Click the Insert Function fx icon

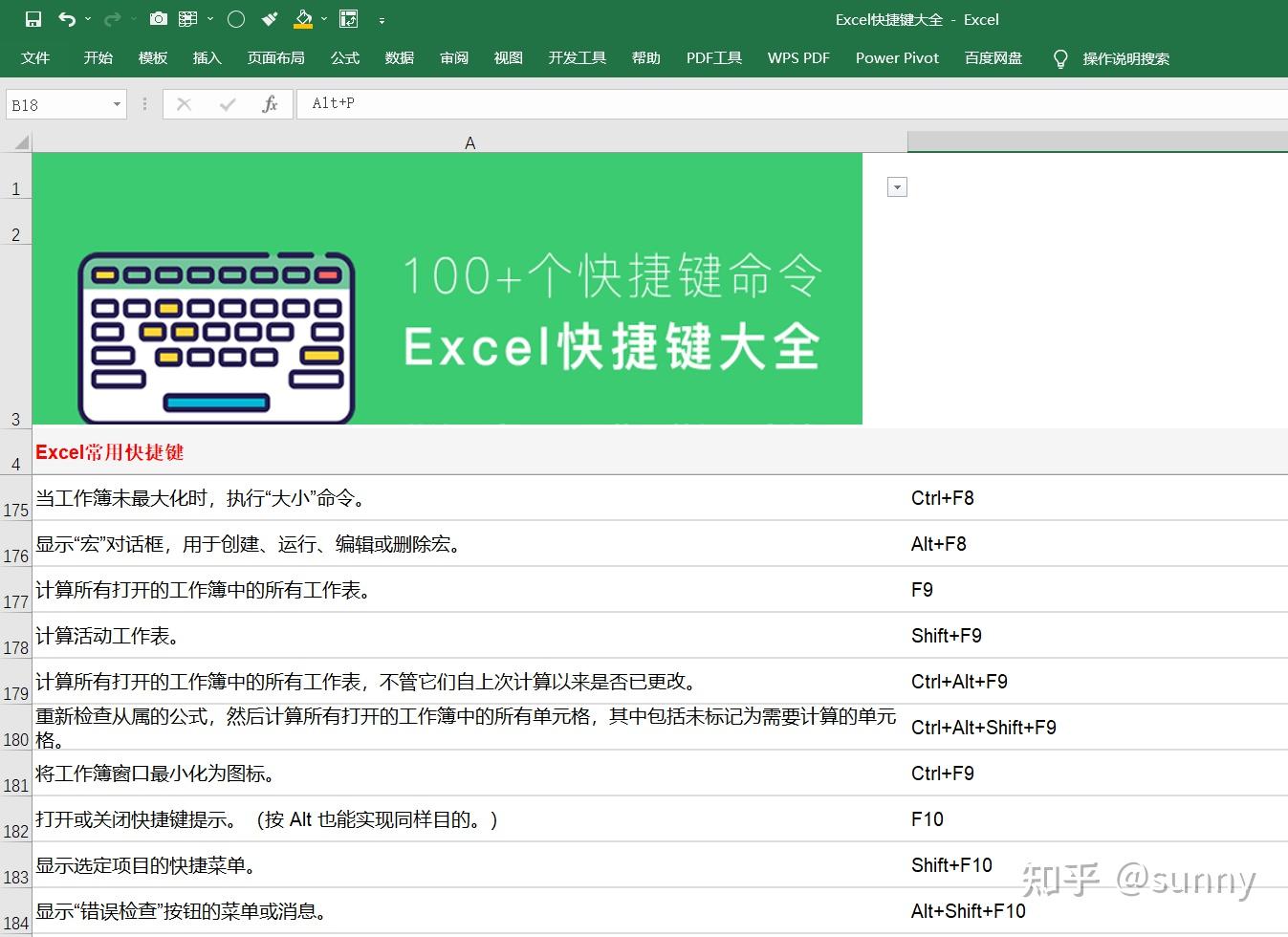pos(271,104)
